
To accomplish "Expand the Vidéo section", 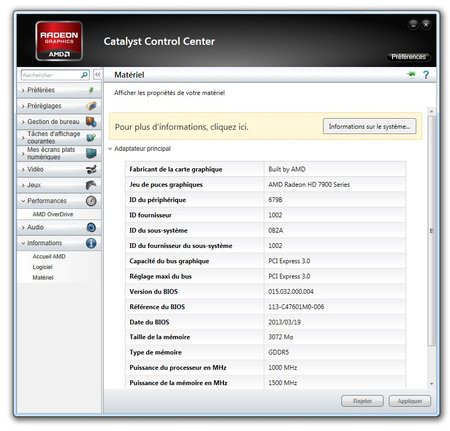I will [23, 169].
